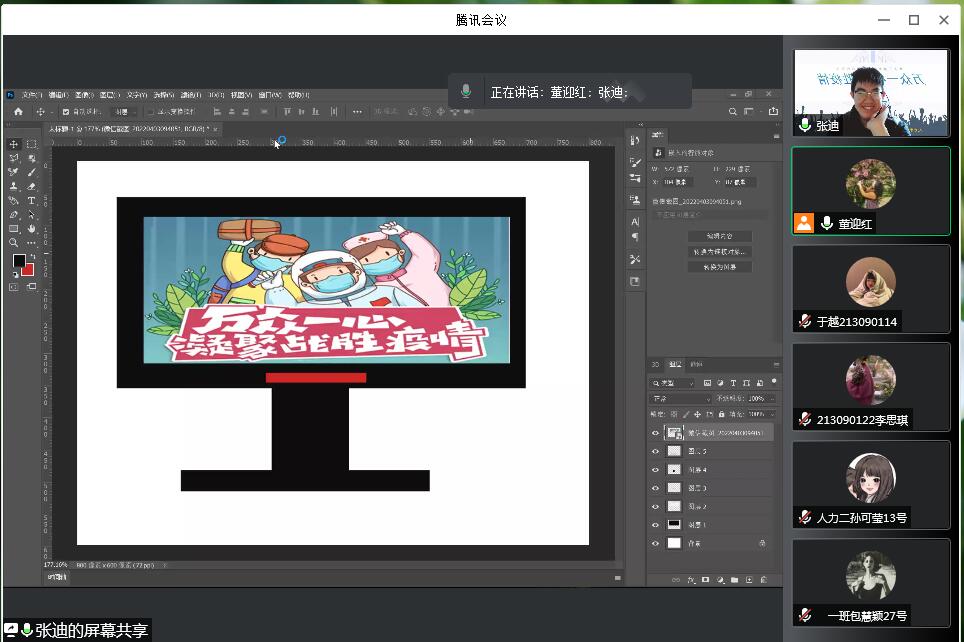Click 于越213090114 participant tile
The image size is (964, 642).
coord(871,289)
